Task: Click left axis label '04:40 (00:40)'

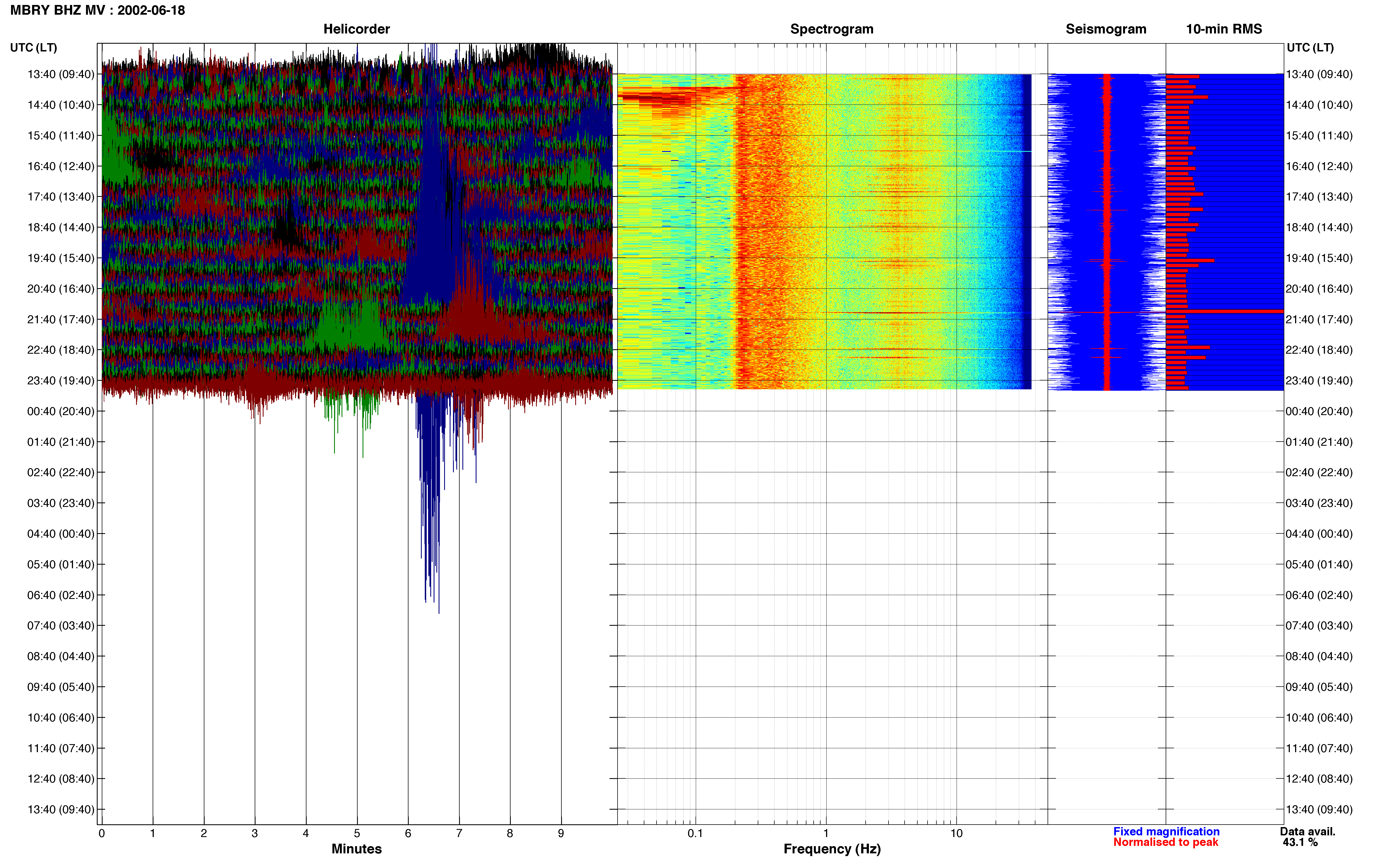Action: coord(61,534)
